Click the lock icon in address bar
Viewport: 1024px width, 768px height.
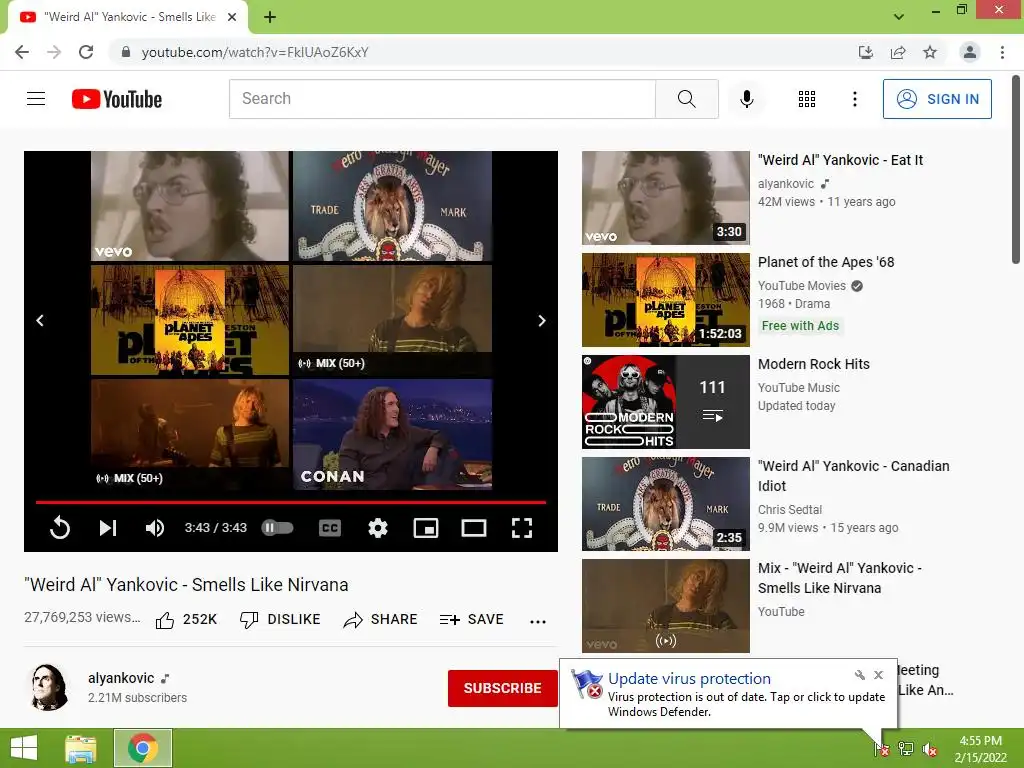pos(126,52)
